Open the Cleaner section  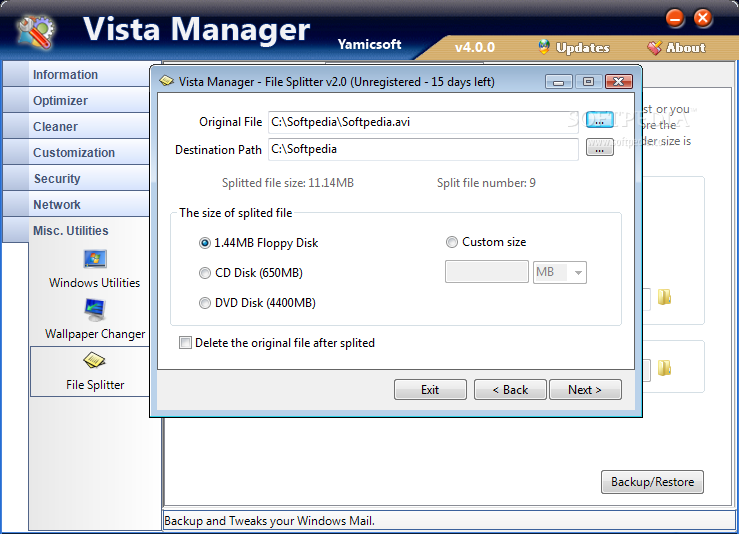[x=76, y=126]
